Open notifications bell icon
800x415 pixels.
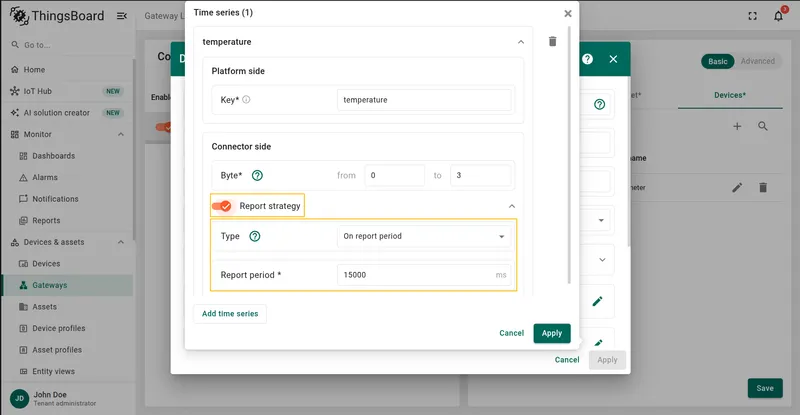pyautogui.click(x=779, y=16)
